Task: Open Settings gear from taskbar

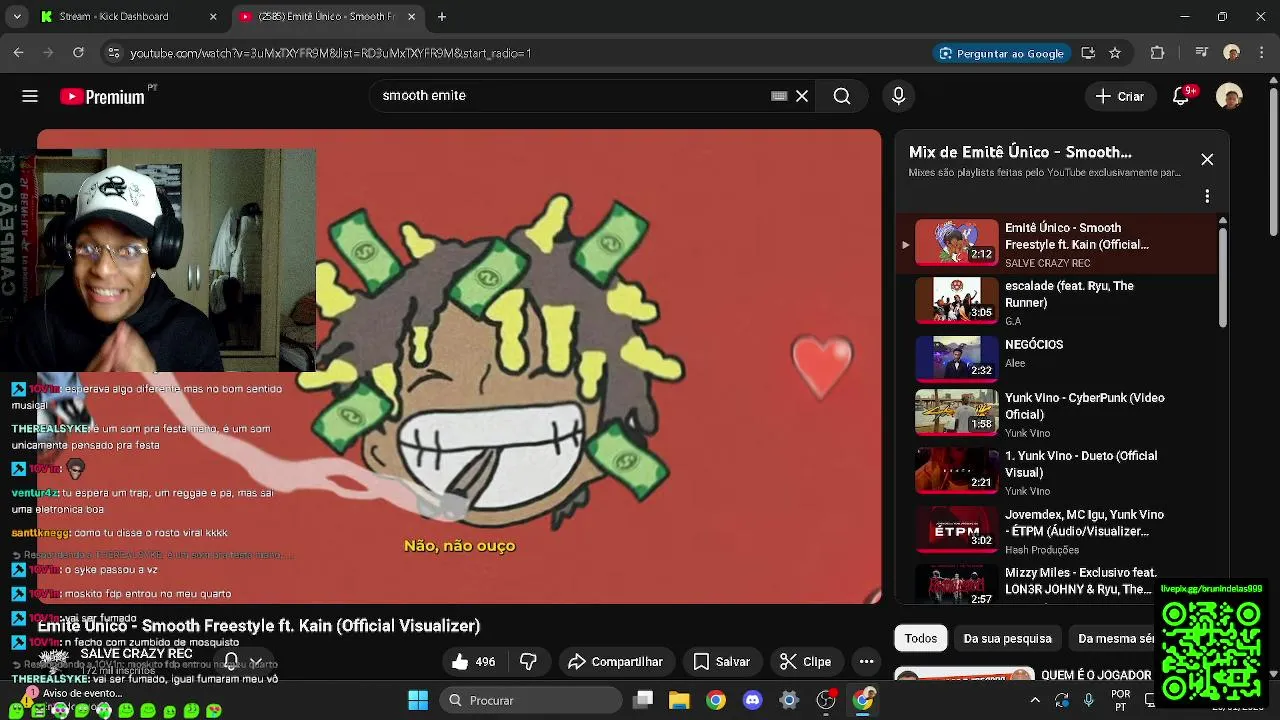Action: (x=789, y=700)
